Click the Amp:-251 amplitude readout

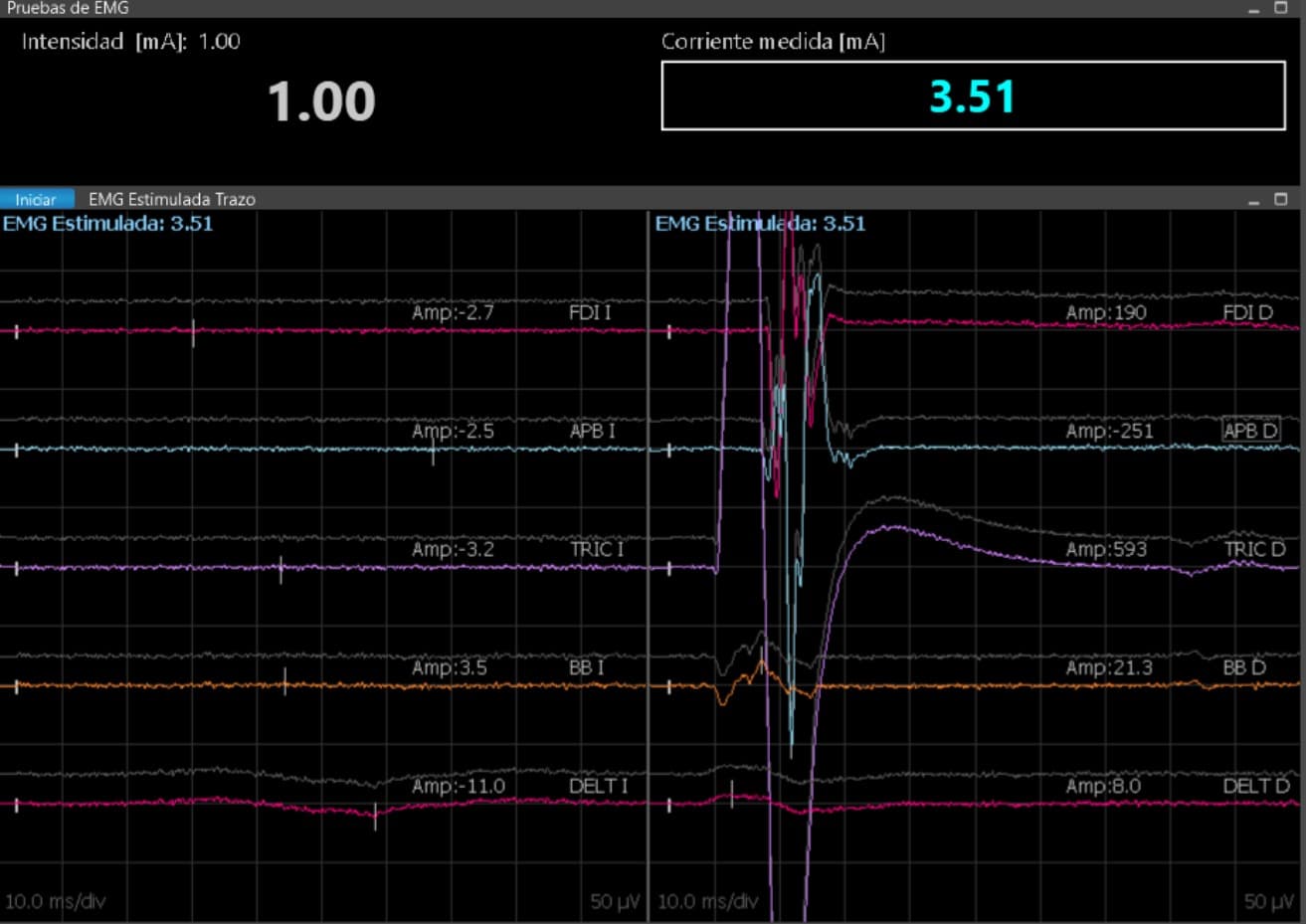[x=1109, y=431]
